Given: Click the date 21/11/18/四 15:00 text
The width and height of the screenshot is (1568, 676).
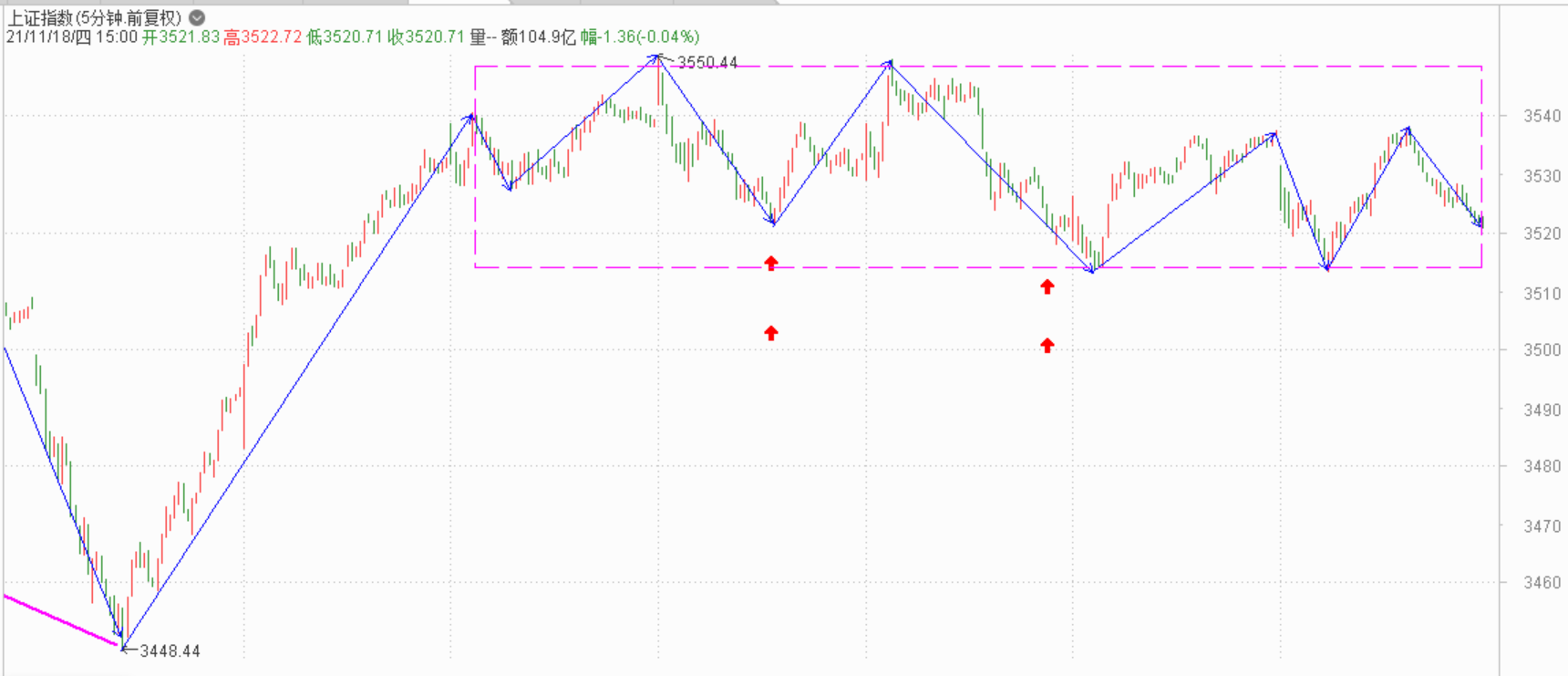Looking at the screenshot, I should coord(71,36).
